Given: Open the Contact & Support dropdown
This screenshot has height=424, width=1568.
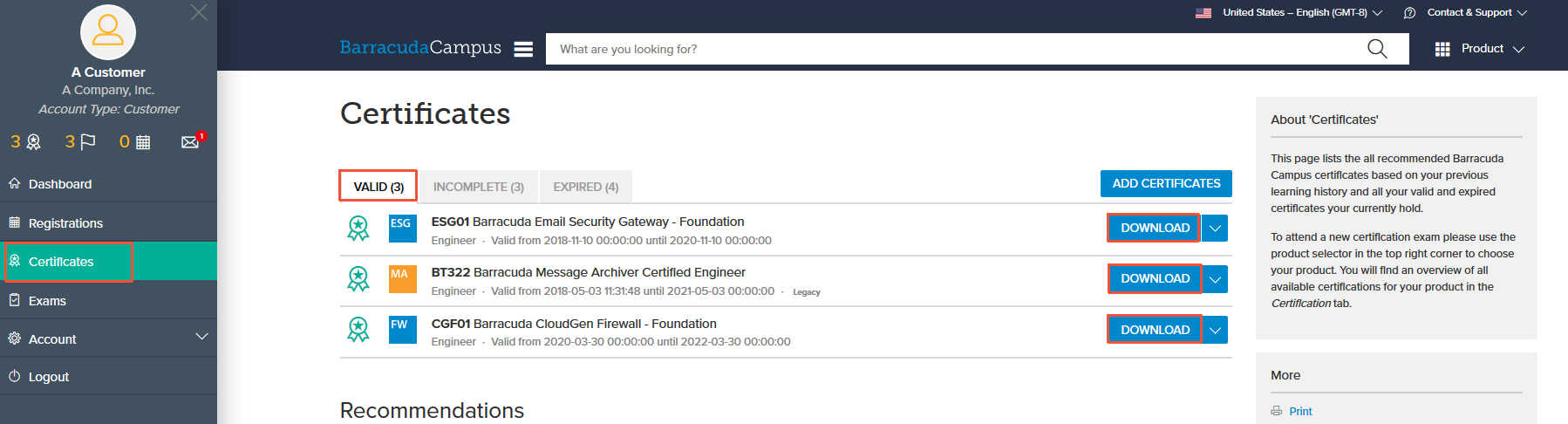Looking at the screenshot, I should tap(1465, 12).
